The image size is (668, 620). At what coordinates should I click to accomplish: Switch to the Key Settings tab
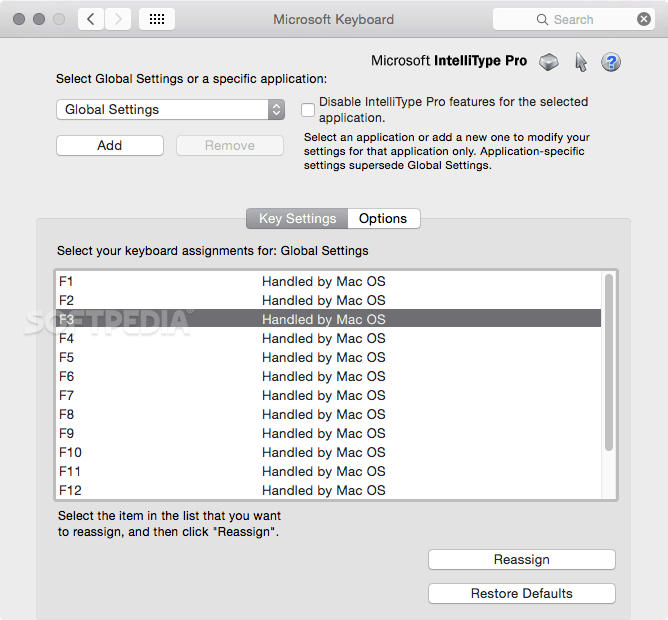(x=297, y=219)
